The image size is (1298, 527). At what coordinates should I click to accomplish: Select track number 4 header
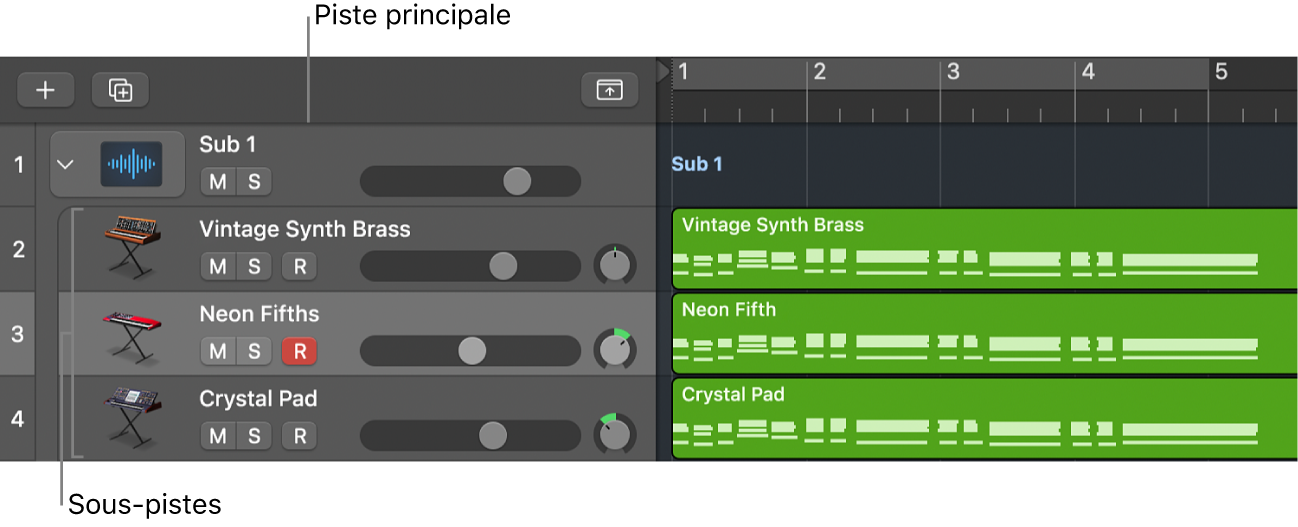(x=17, y=418)
